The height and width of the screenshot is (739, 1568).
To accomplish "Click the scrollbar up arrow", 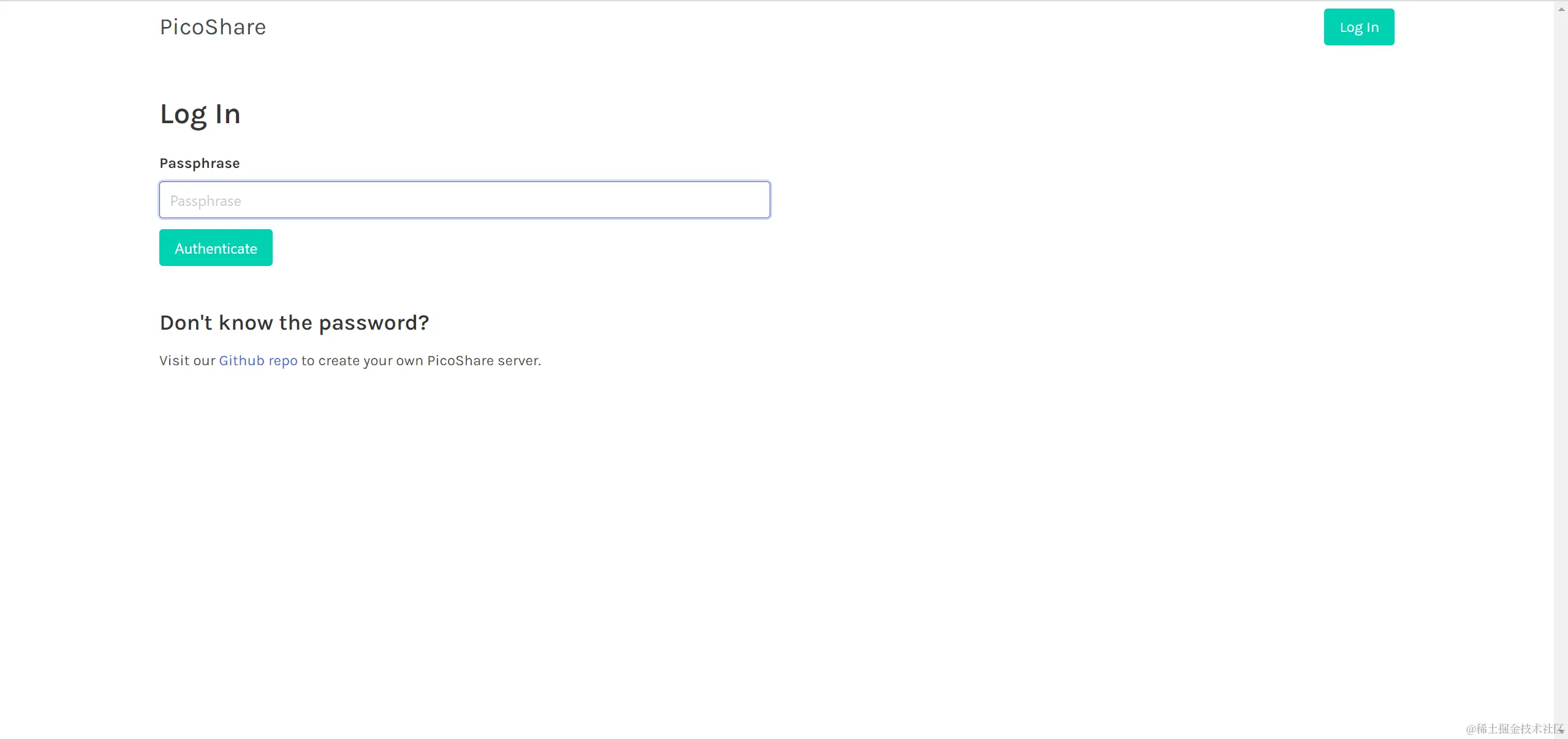I will coord(1561,9).
